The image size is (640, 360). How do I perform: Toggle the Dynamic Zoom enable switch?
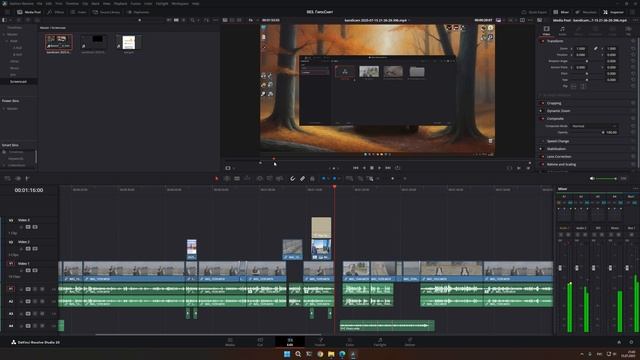point(542,111)
